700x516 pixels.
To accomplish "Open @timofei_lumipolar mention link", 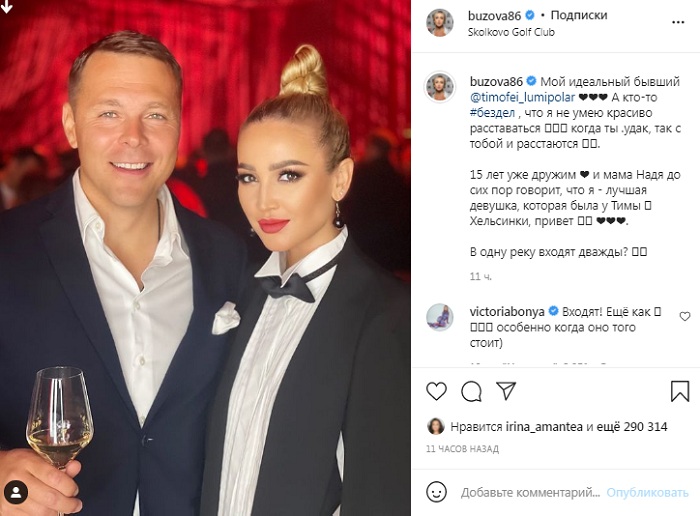I will [x=522, y=97].
